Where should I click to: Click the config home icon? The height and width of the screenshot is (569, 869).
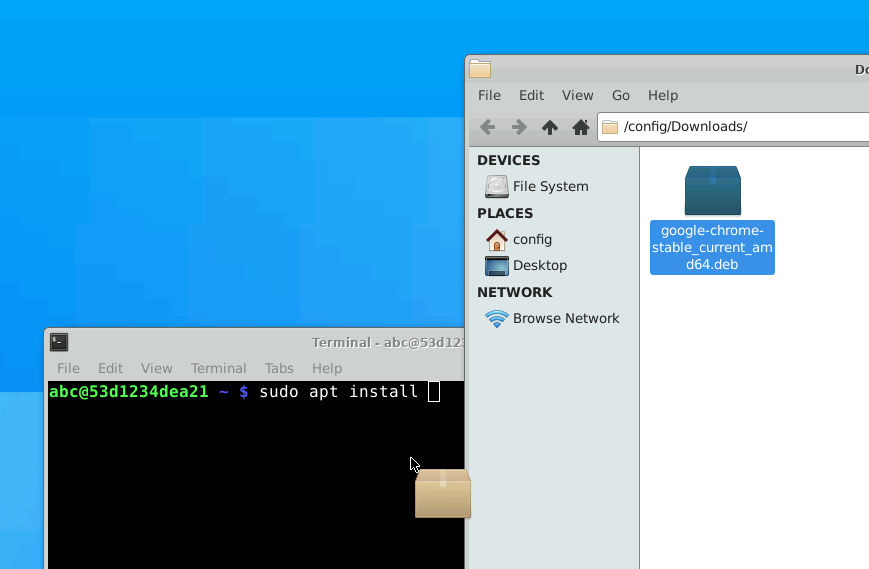pos(497,239)
